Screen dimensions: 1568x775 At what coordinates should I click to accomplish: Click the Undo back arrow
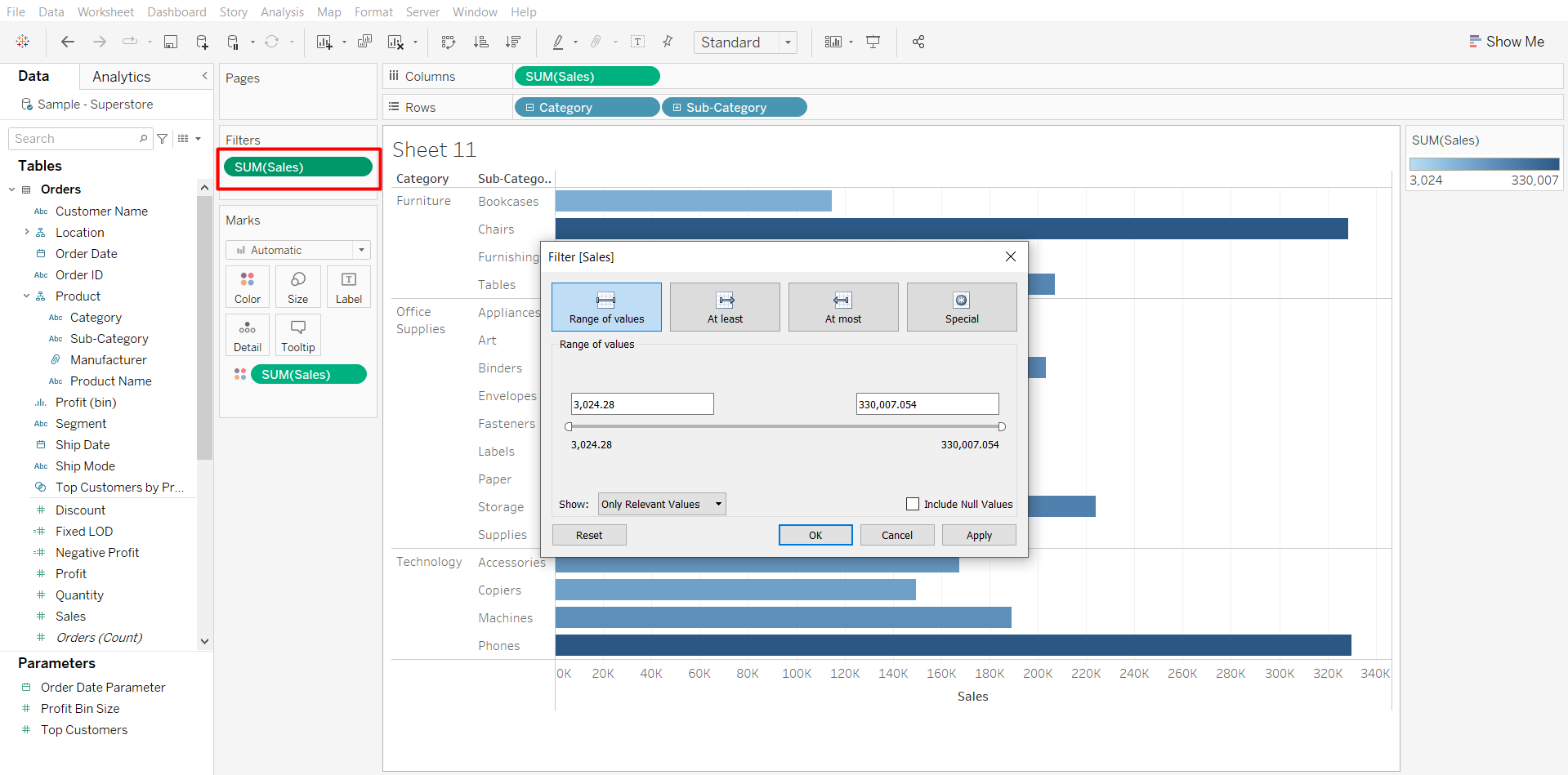coord(68,42)
